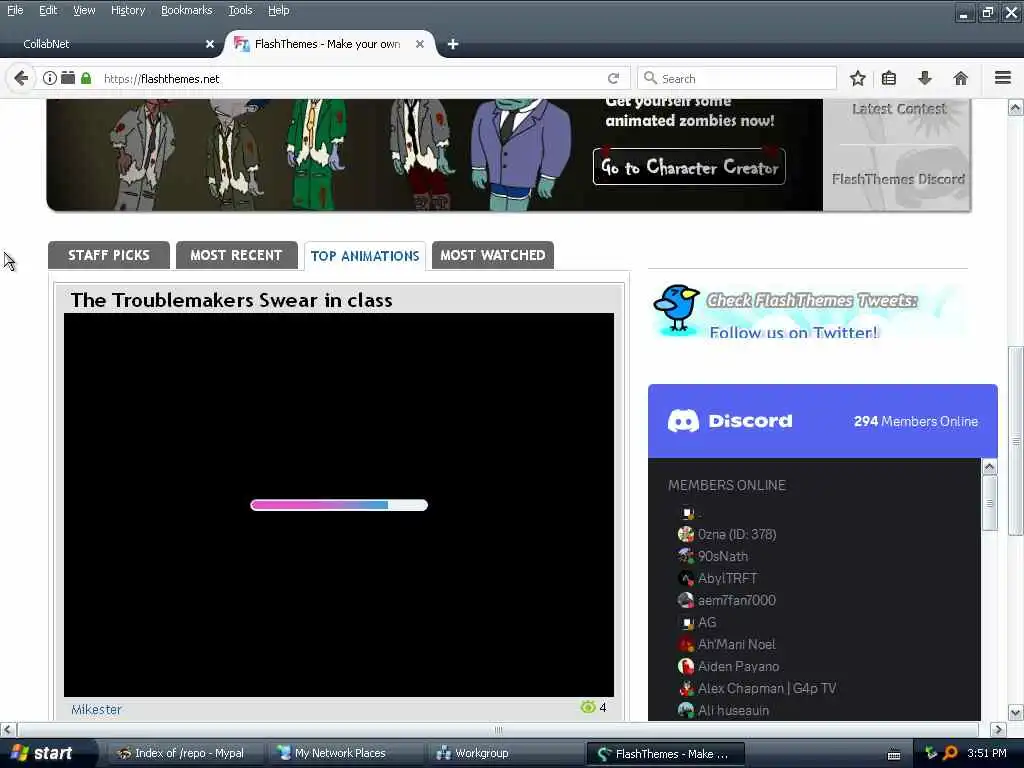This screenshot has height=768, width=1024.
Task: Switch to Workgroup taskbar item
Action: pos(503,753)
